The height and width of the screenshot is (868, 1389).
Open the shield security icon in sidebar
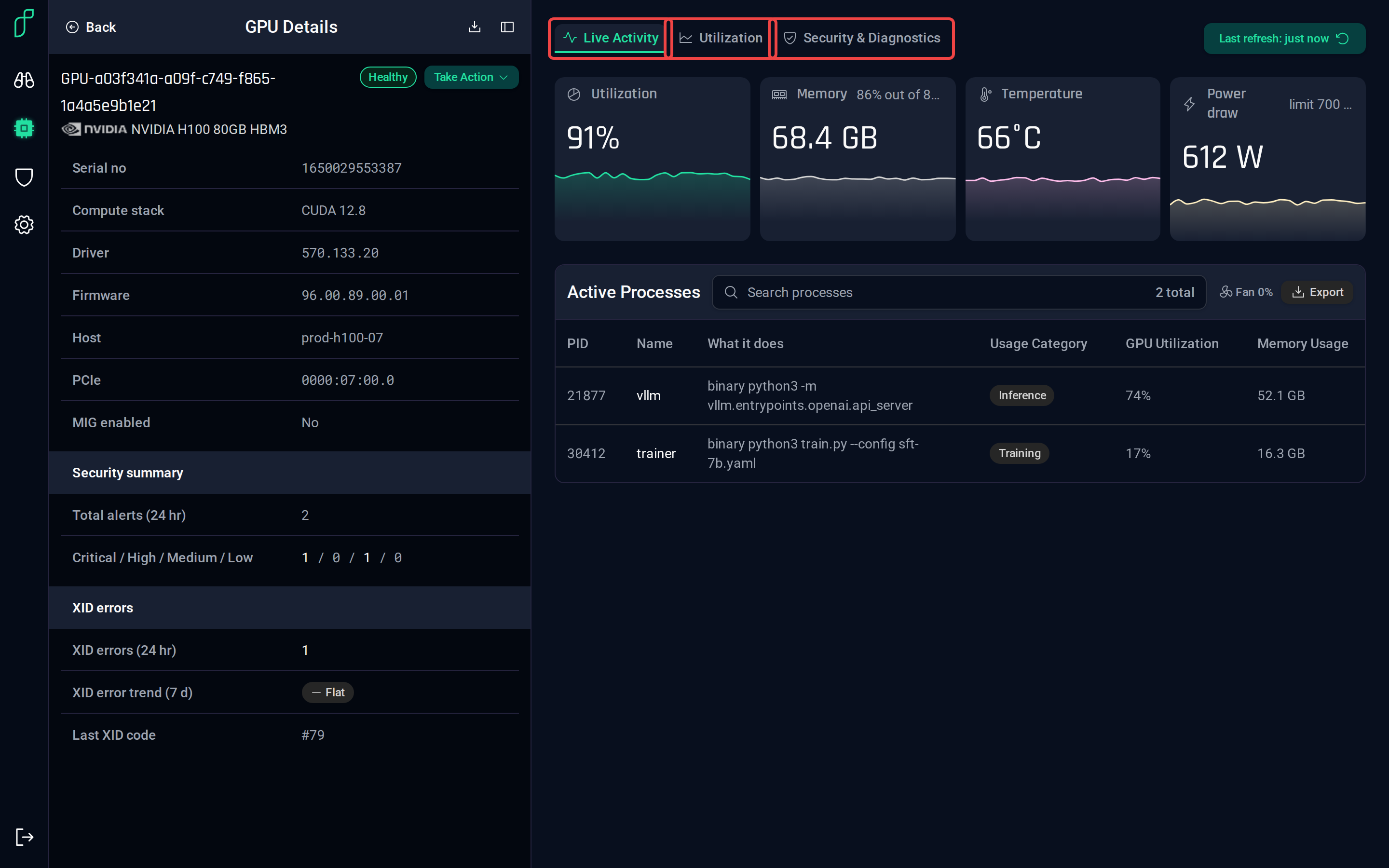24,177
